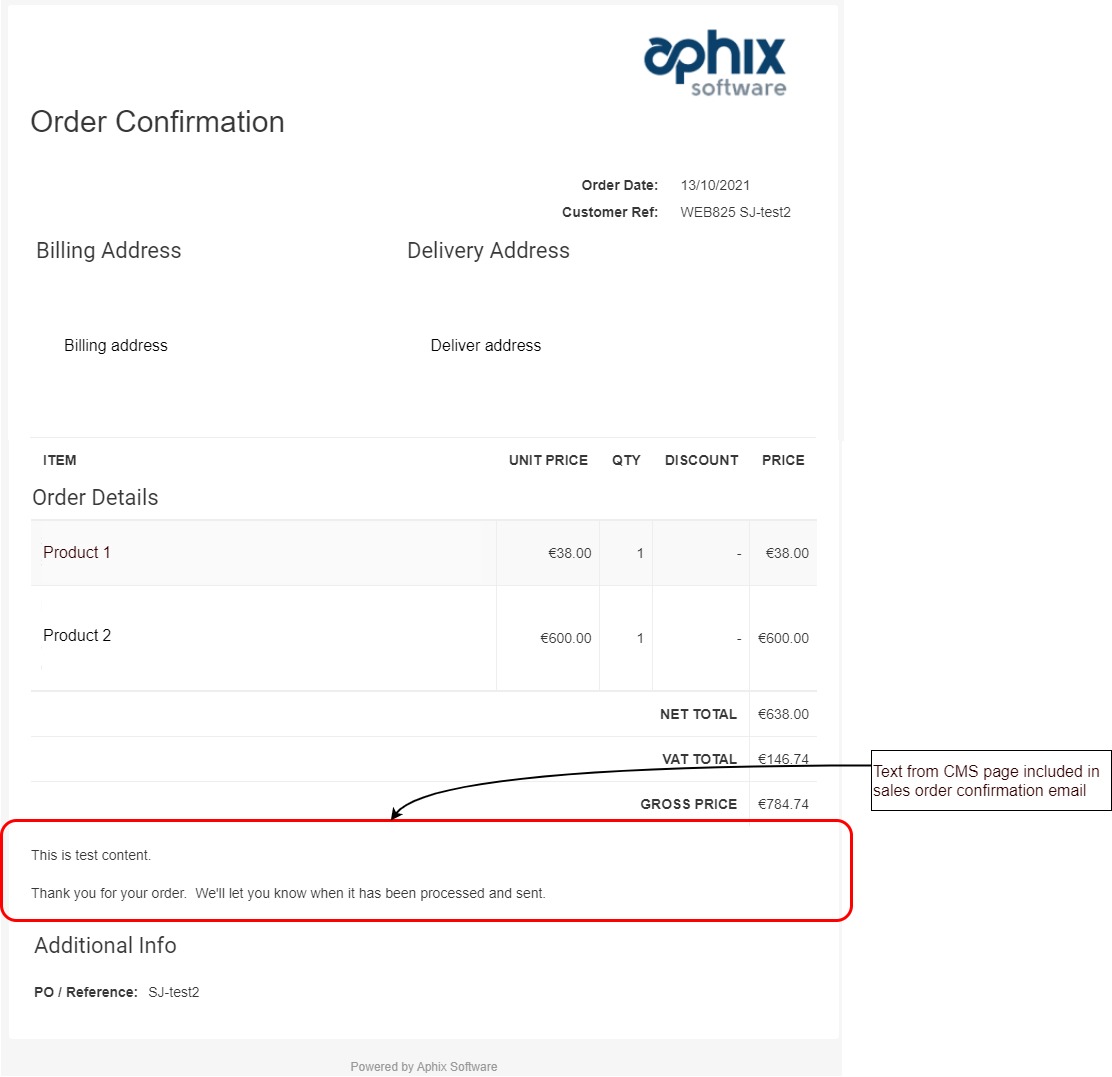Screen dimensions: 1112x1077
Task: Open the Product 1 link
Action: point(77,552)
